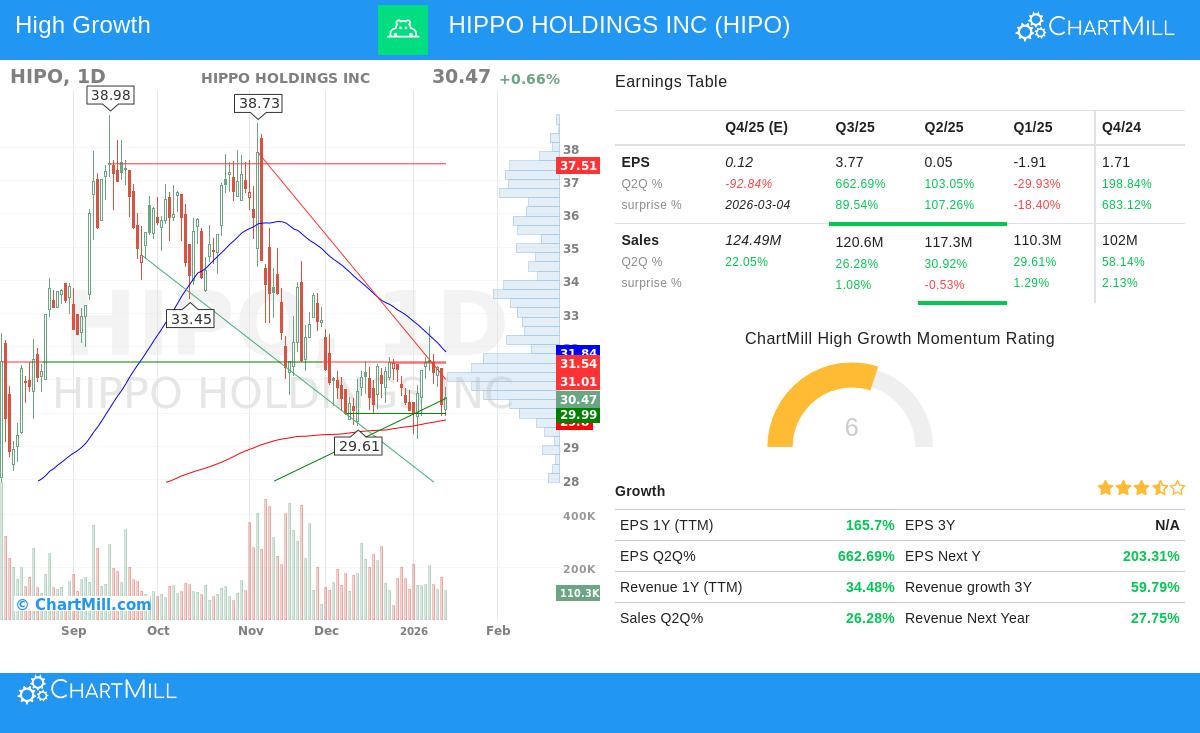The image size is (1200, 733).
Task: Click the green 30.47 current price marker
Action: (x=578, y=400)
